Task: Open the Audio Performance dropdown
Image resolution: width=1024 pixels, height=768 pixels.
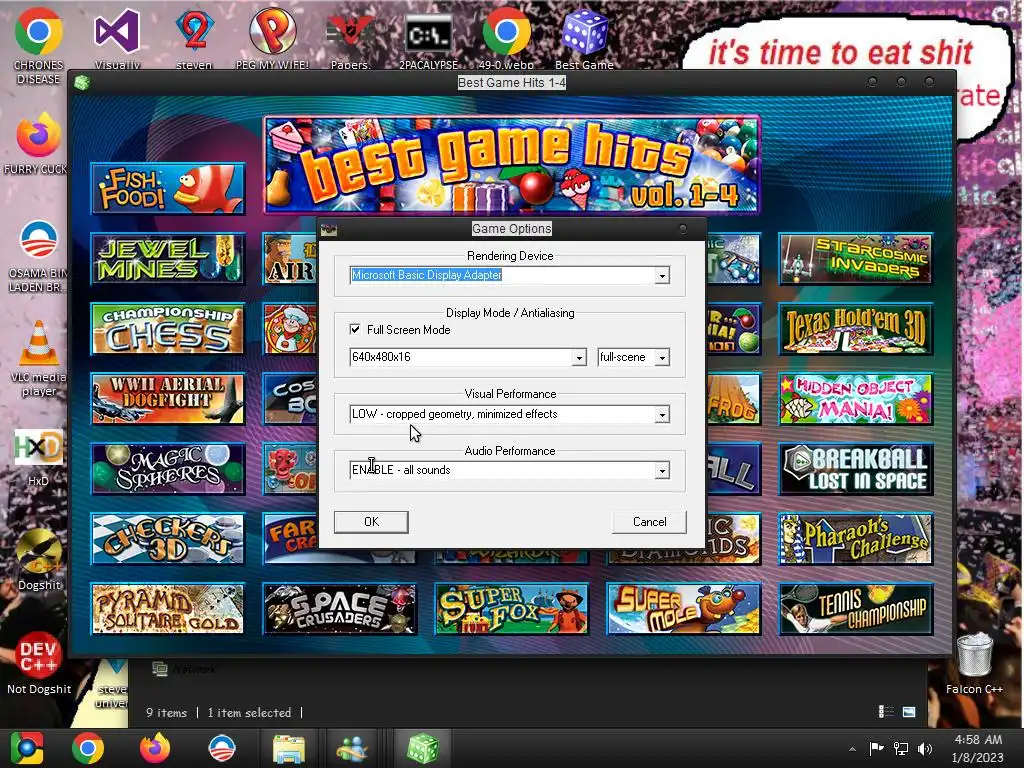Action: pyautogui.click(x=662, y=470)
